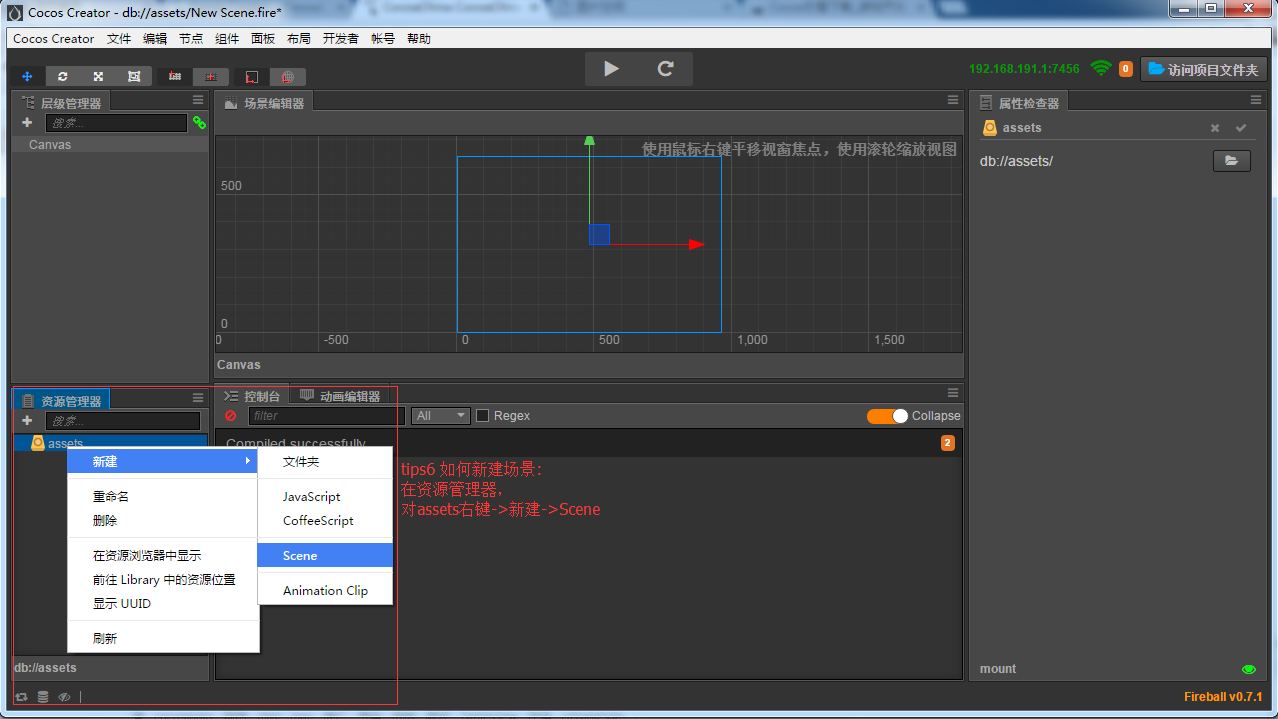The width and height of the screenshot is (1278, 719).
Task: Open the 面板 menu
Action: [263, 39]
